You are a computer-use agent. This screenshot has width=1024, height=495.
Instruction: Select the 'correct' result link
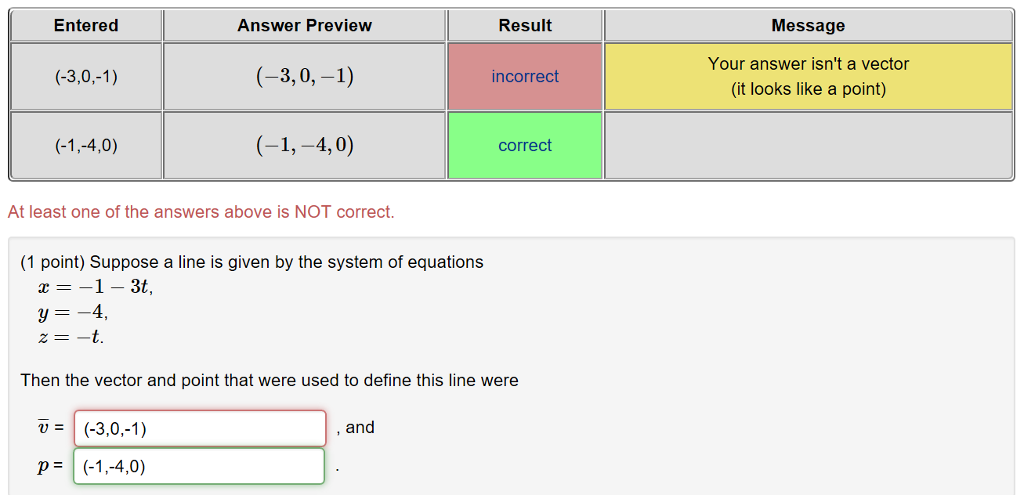(x=525, y=145)
